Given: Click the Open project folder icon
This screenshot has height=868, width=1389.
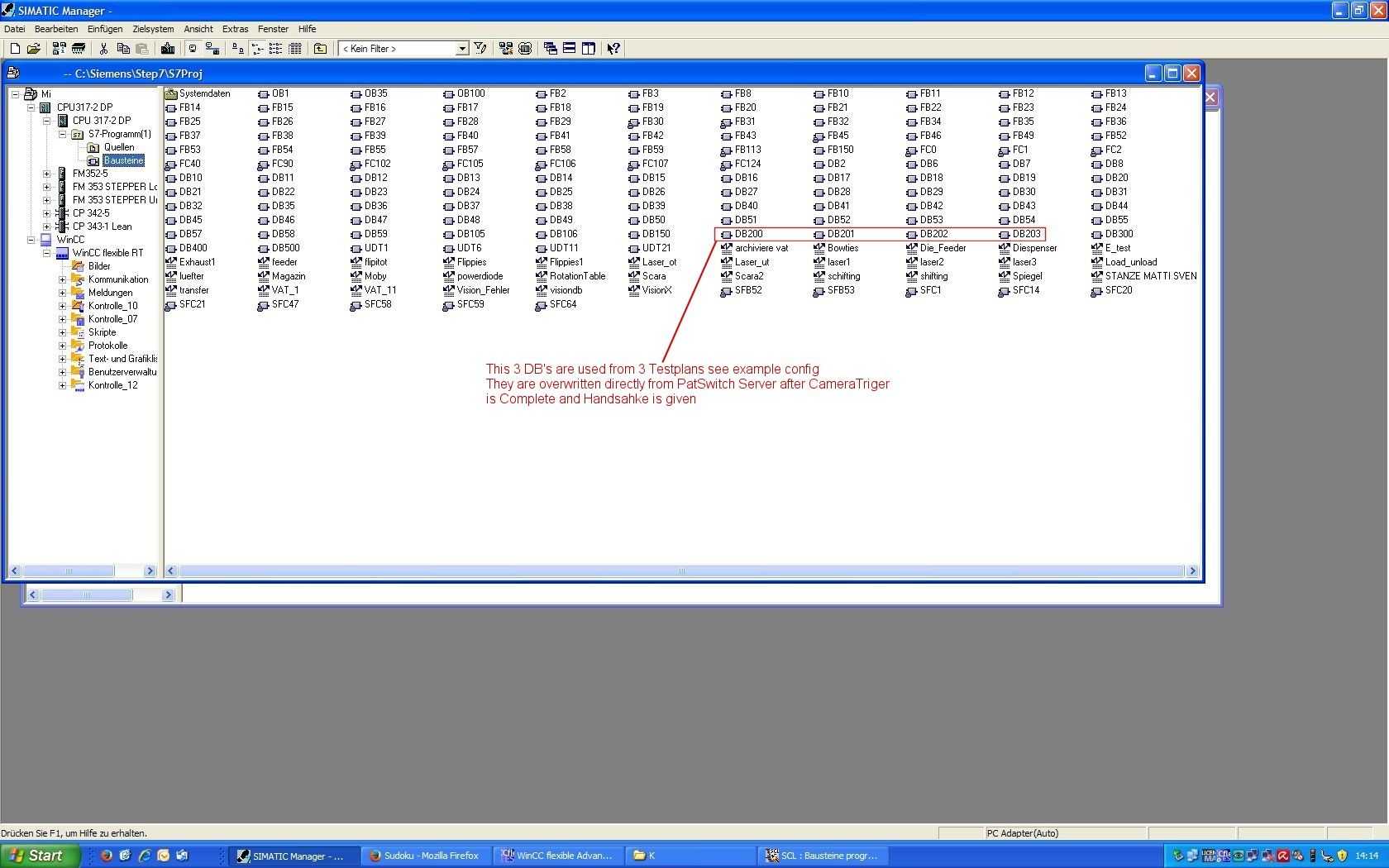Looking at the screenshot, I should pyautogui.click(x=34, y=49).
